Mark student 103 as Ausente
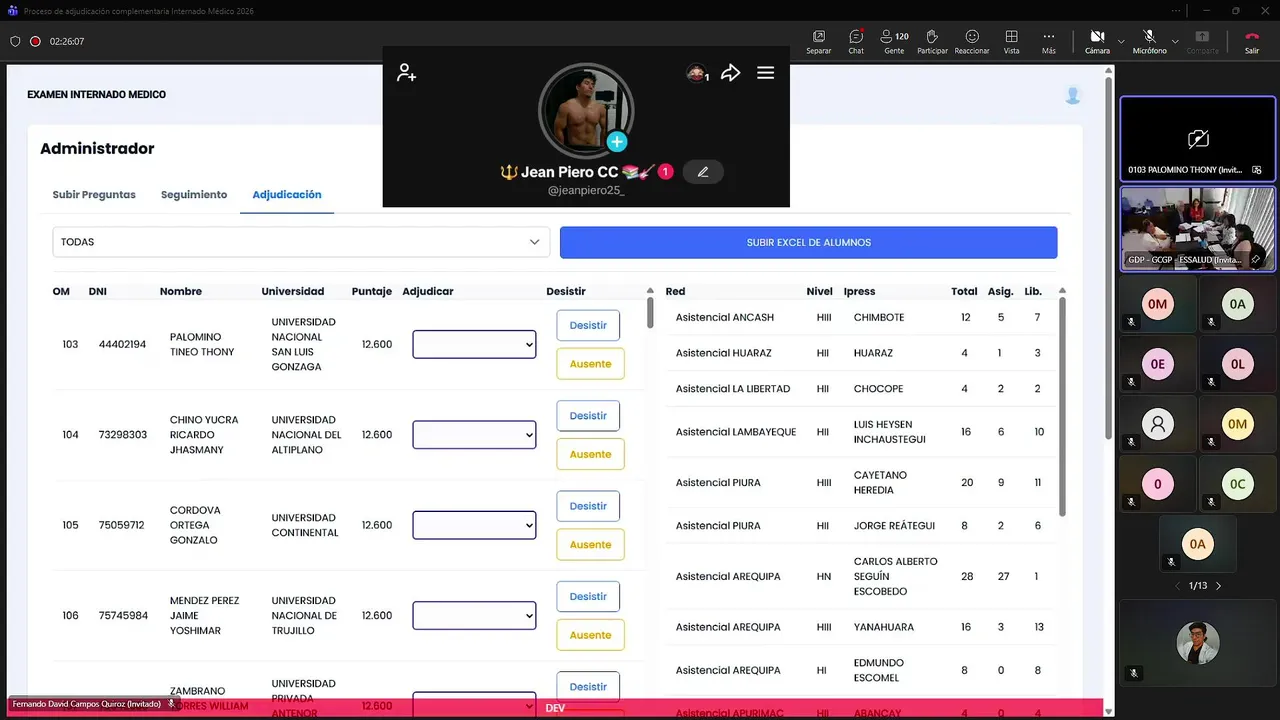 [590, 364]
